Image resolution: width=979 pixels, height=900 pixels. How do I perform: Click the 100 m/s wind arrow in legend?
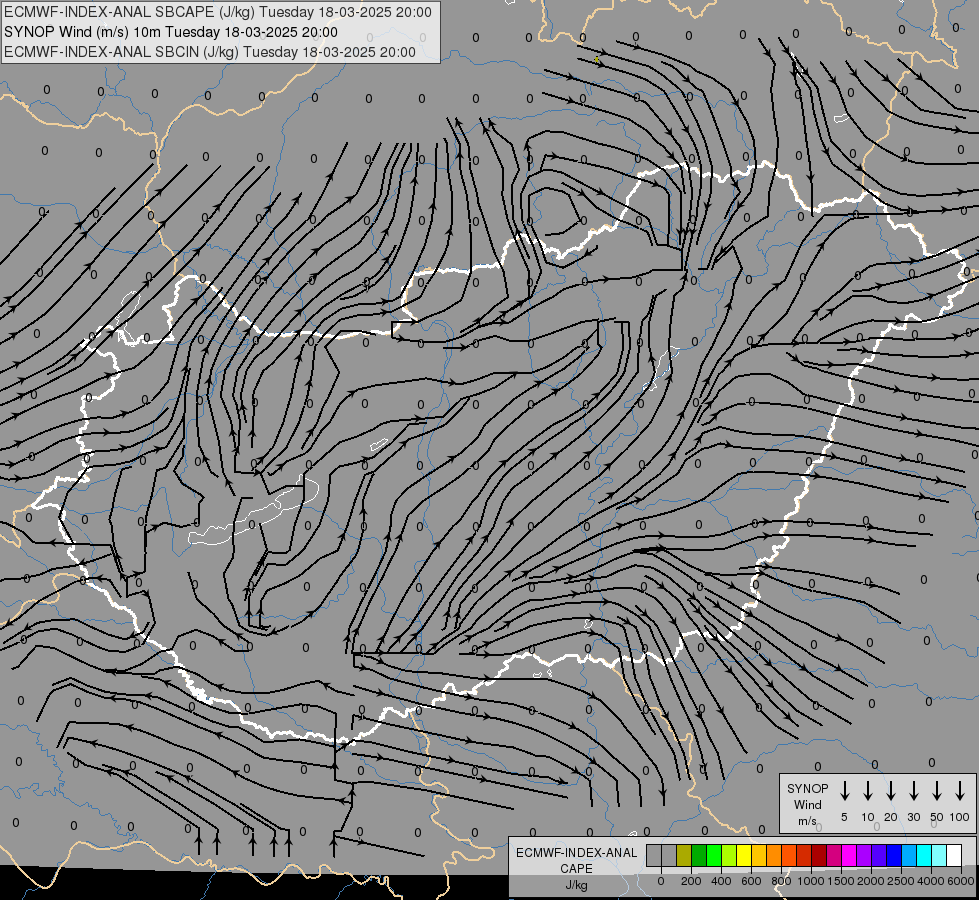click(960, 791)
